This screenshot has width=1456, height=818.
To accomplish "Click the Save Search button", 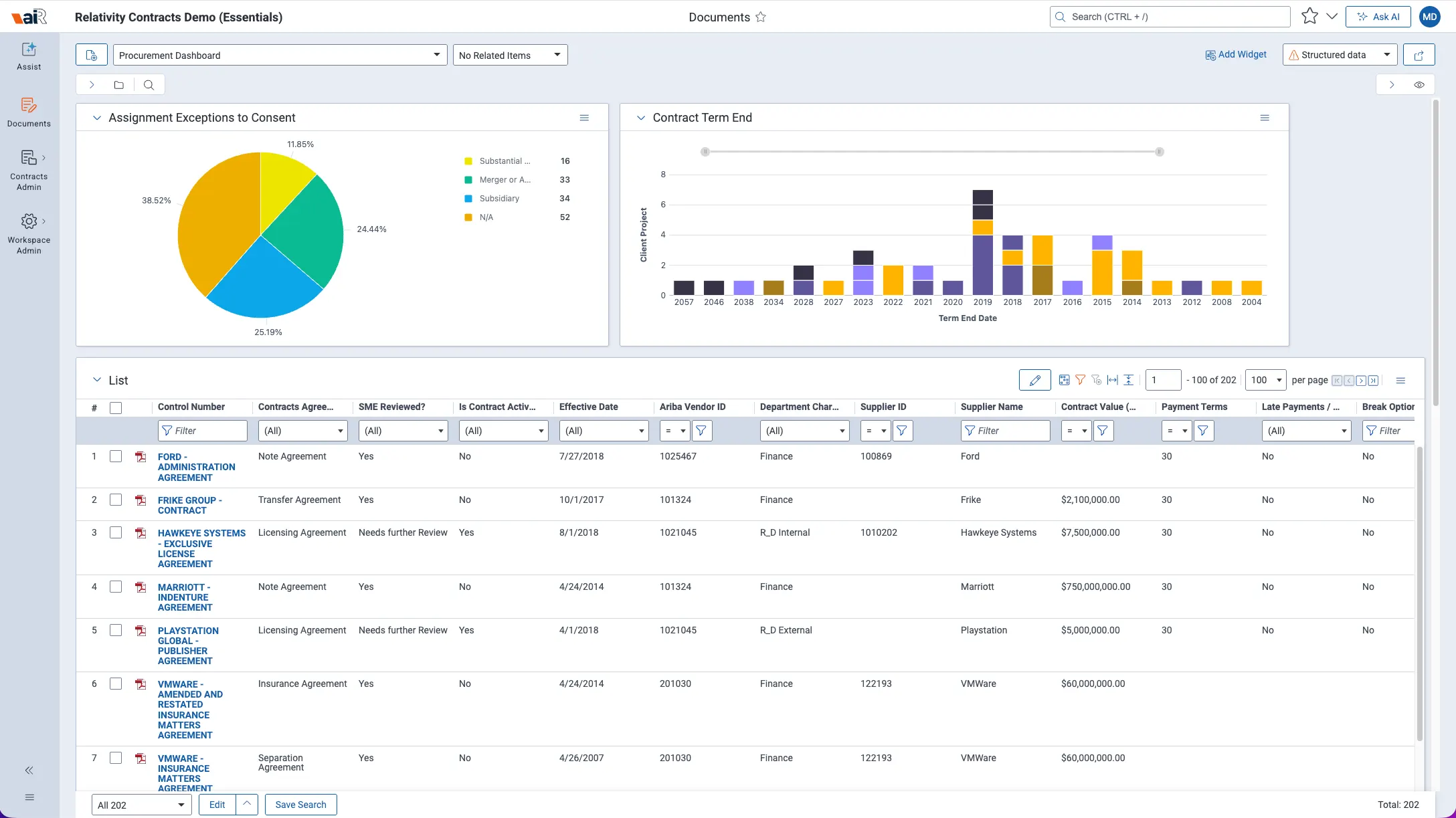I will (x=300, y=805).
